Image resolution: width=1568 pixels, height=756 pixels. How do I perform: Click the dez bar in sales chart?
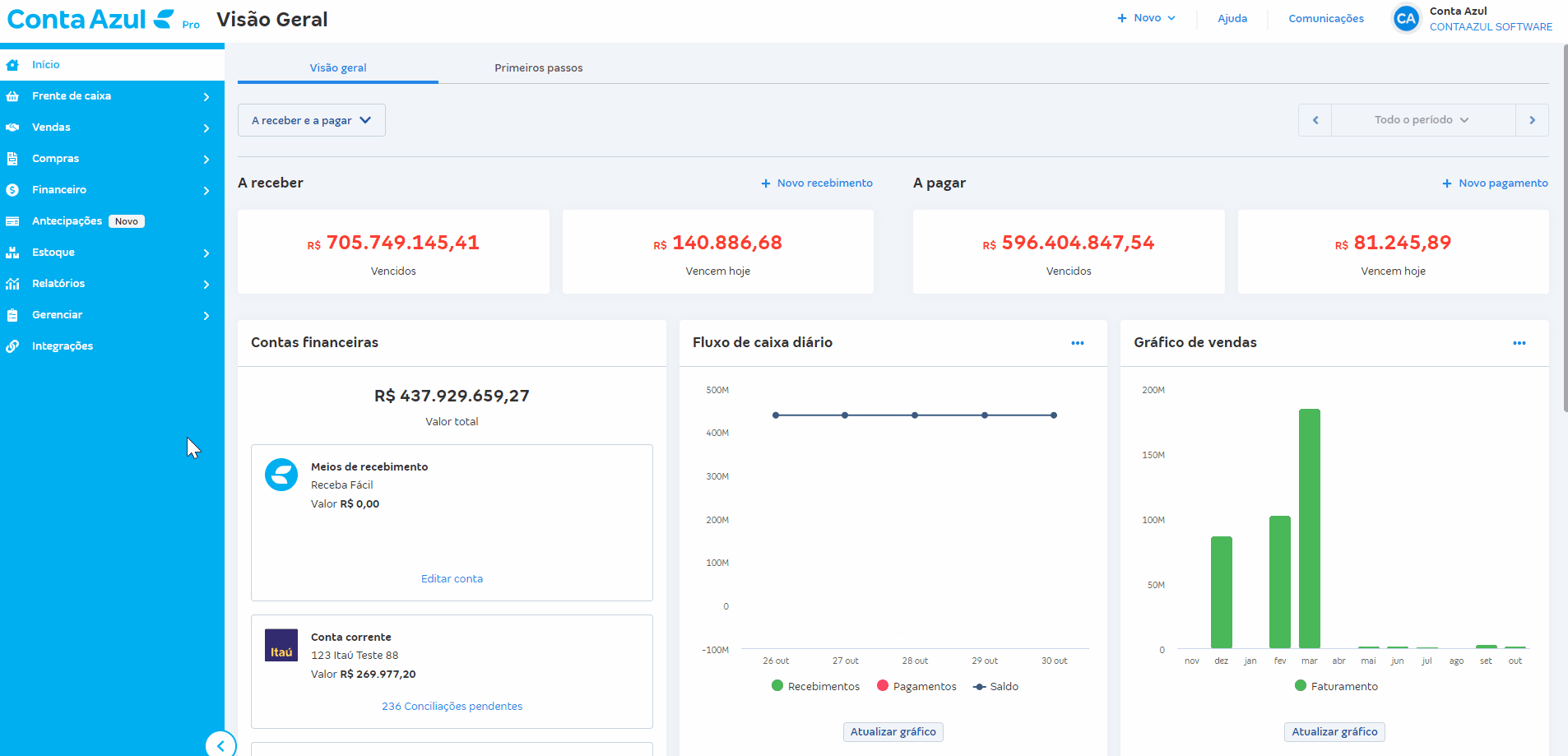point(1222,592)
